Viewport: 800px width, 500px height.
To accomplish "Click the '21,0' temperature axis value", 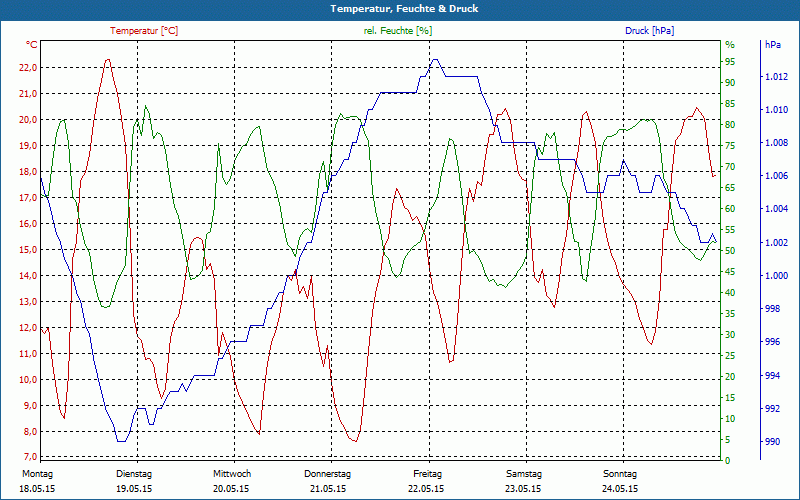I will pos(28,94).
